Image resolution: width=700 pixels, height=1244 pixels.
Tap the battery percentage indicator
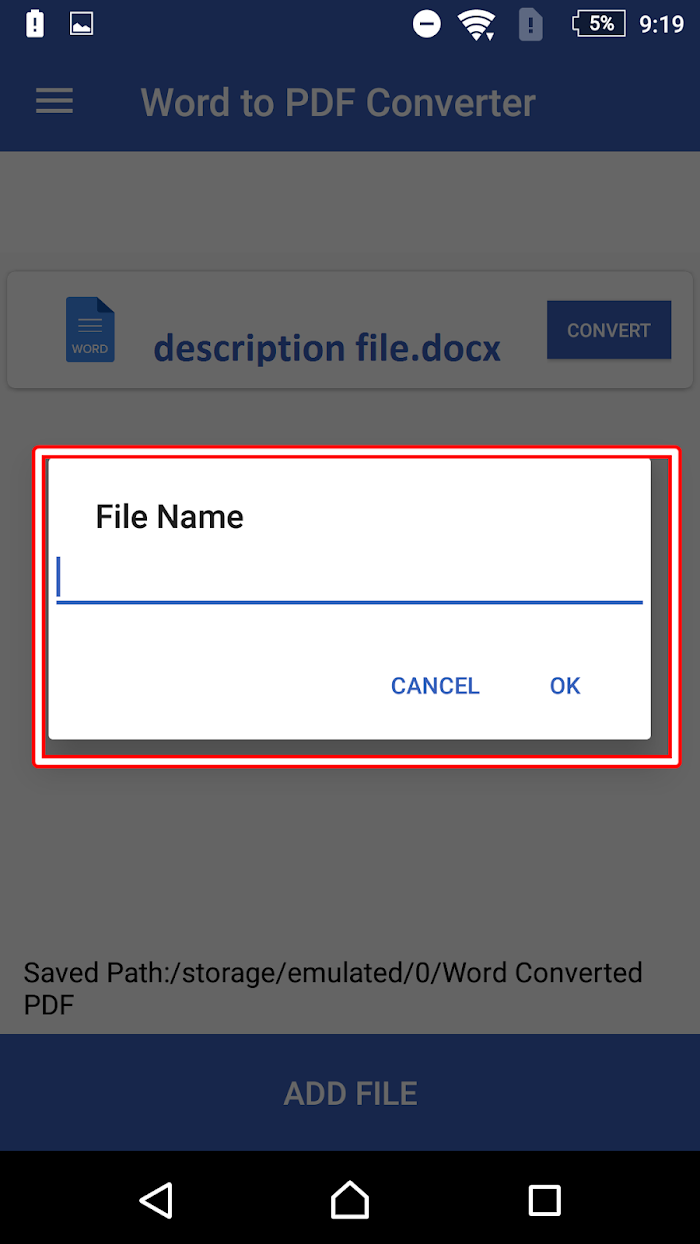(x=598, y=23)
